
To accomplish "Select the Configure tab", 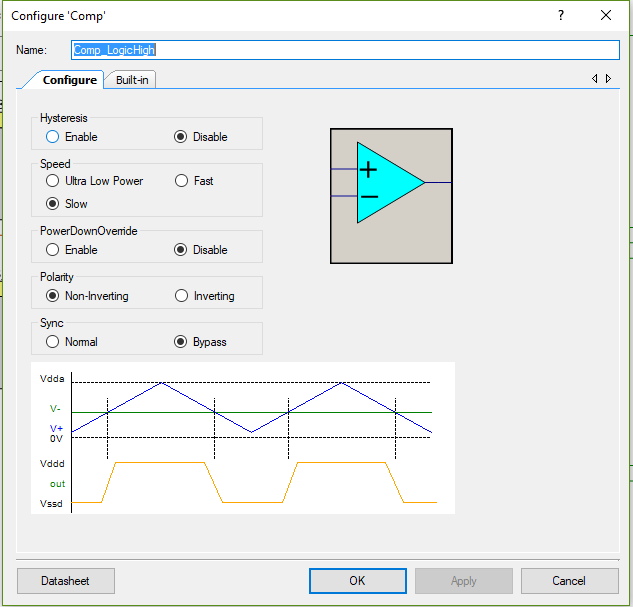I will pyautogui.click(x=69, y=80).
